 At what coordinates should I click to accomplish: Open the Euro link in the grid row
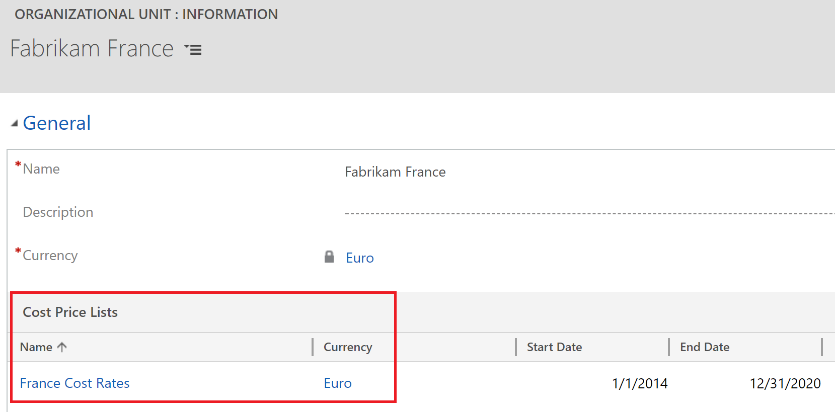pos(338,383)
